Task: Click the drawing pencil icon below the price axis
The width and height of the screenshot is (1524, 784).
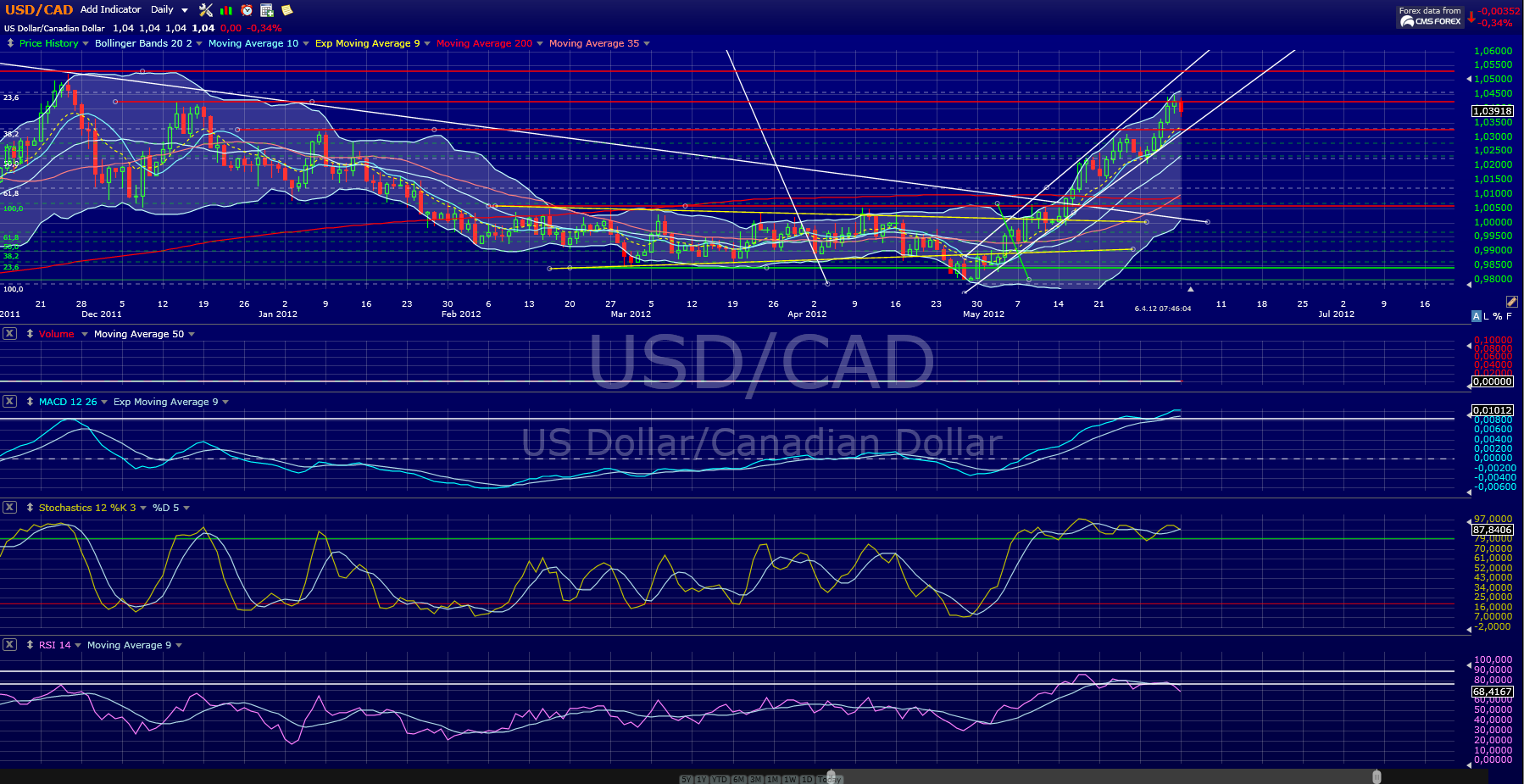Action: 1511,302
